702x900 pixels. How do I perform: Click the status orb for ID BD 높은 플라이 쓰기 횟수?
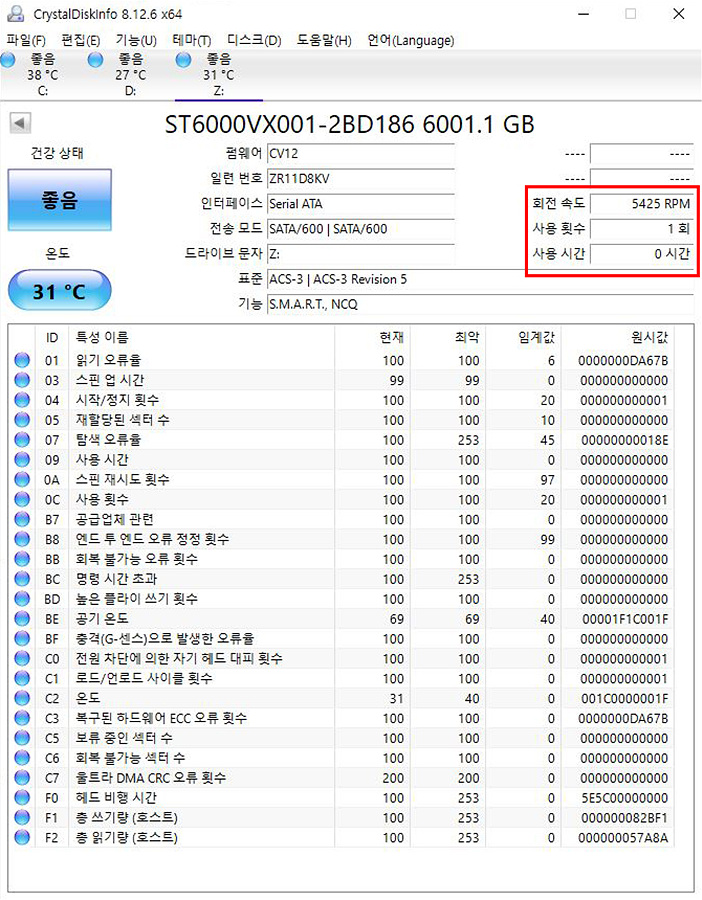(22, 599)
